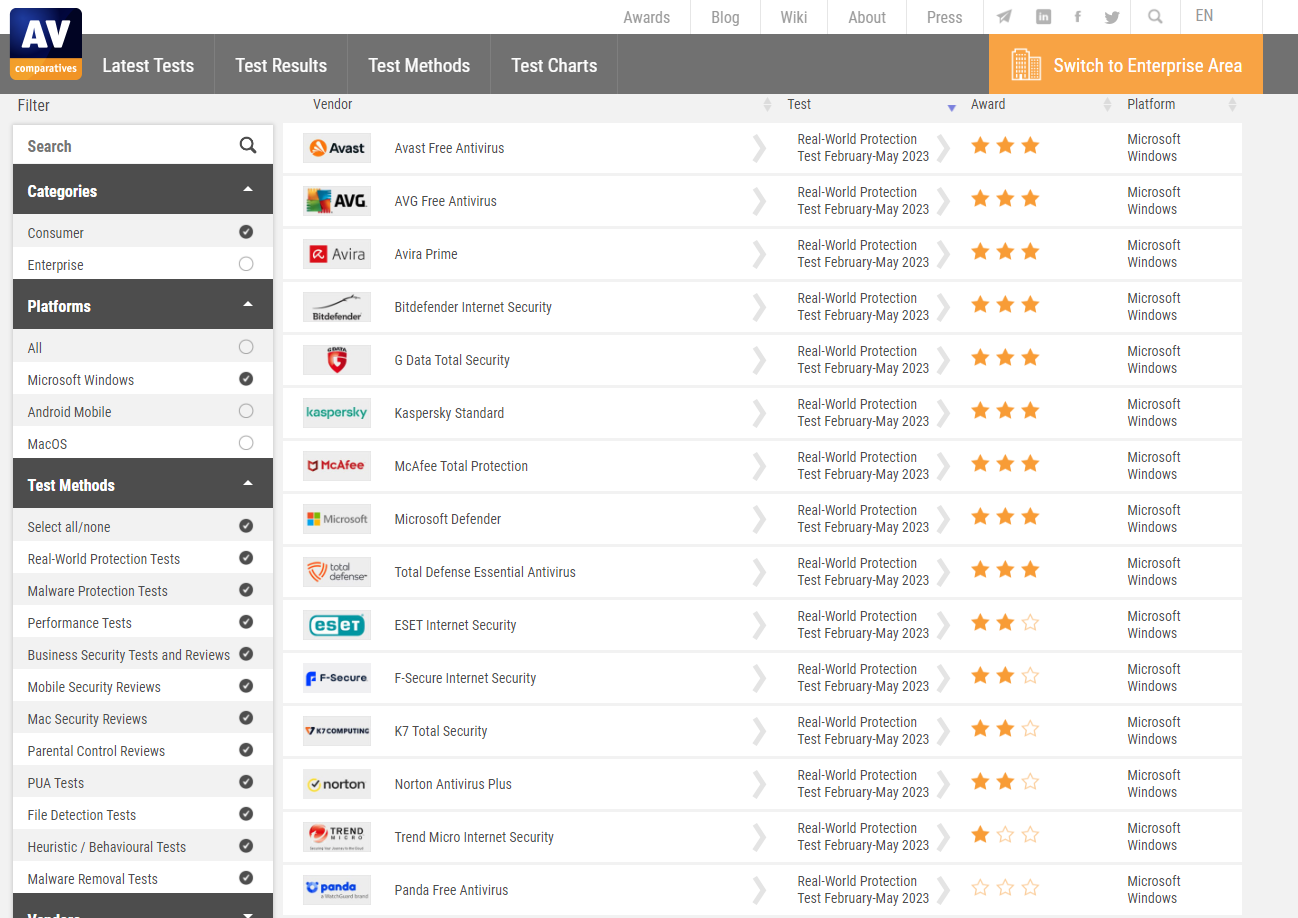Open the Telegram social link
Image resolution: width=1298 pixels, height=918 pixels.
1004,17
